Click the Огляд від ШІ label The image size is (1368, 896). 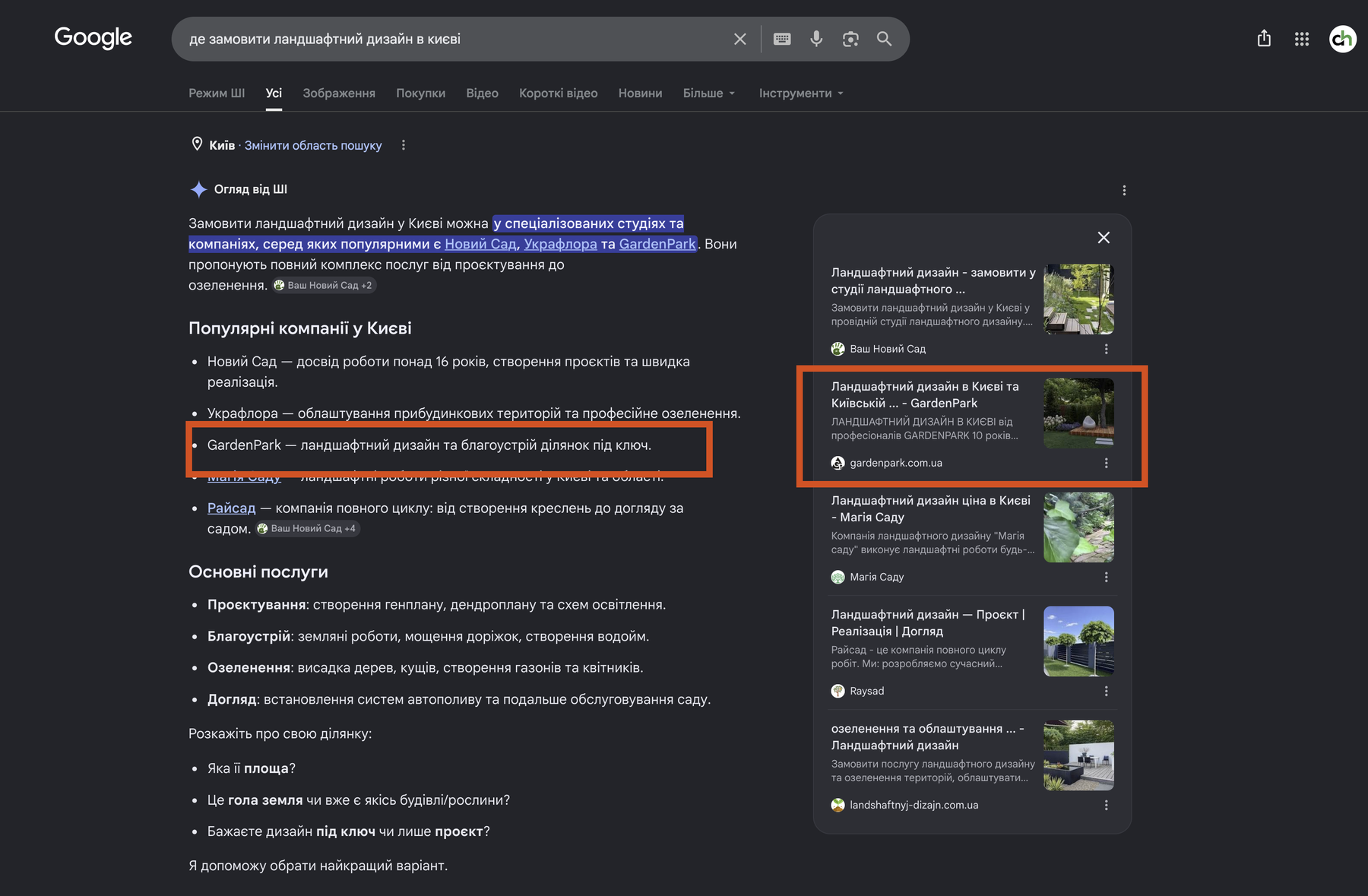(251, 189)
